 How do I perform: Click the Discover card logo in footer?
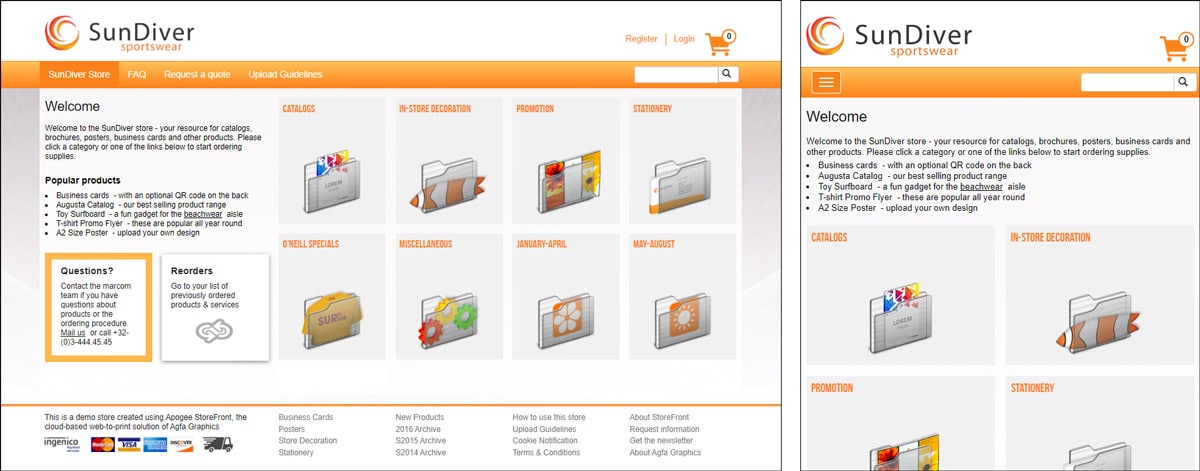tap(181, 445)
